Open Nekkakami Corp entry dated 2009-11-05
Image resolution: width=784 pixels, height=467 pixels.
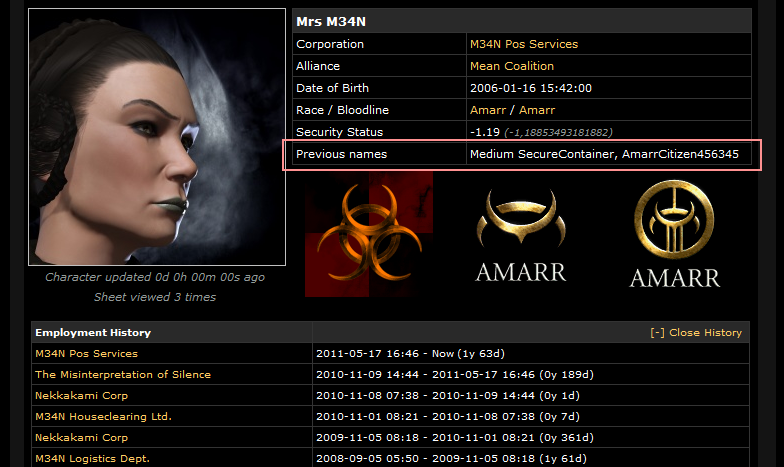[81, 438]
